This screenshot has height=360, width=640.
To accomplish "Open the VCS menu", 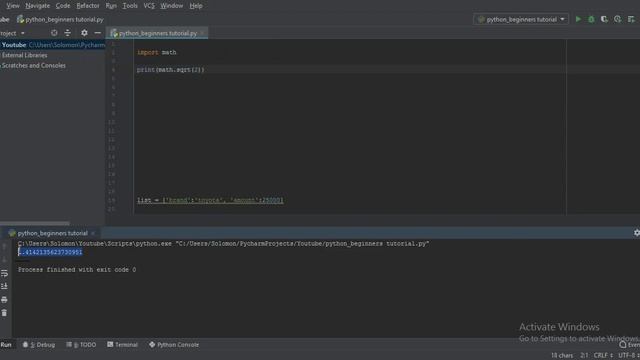I will [x=149, y=6].
